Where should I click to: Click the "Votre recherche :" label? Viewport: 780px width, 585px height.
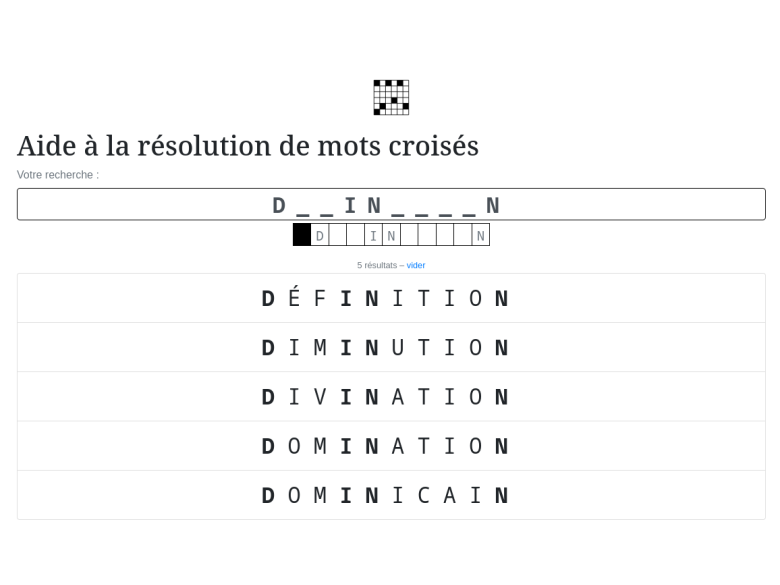point(58,175)
